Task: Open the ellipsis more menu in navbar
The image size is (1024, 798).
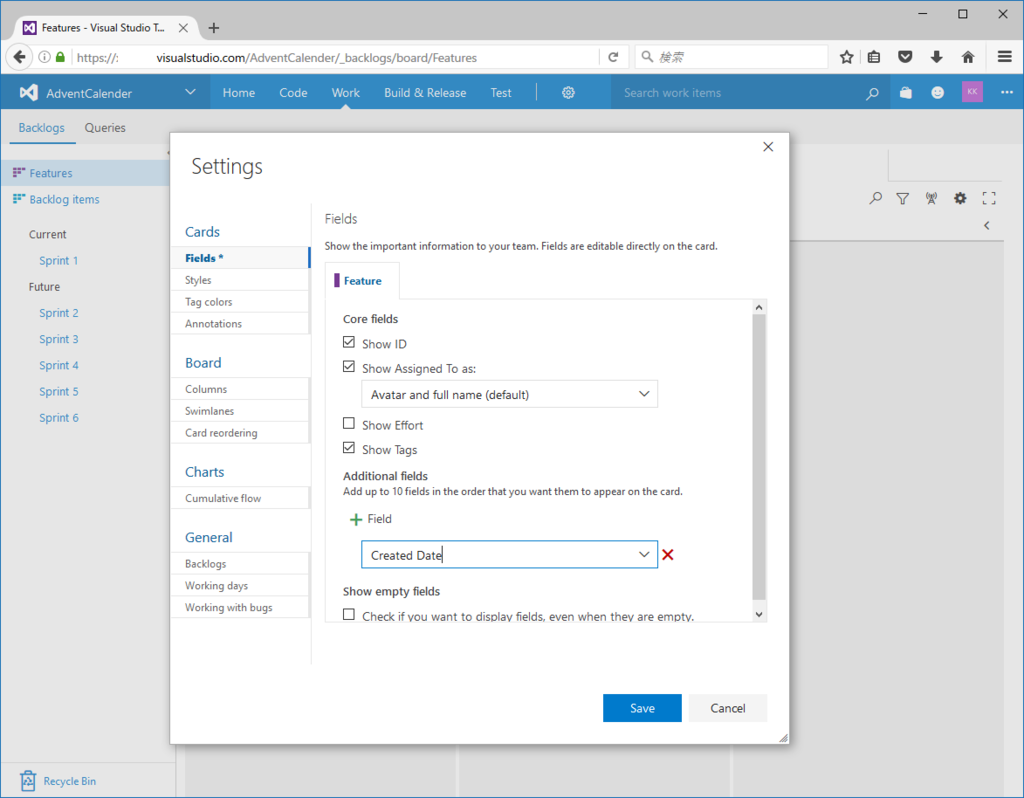Action: tap(1006, 93)
